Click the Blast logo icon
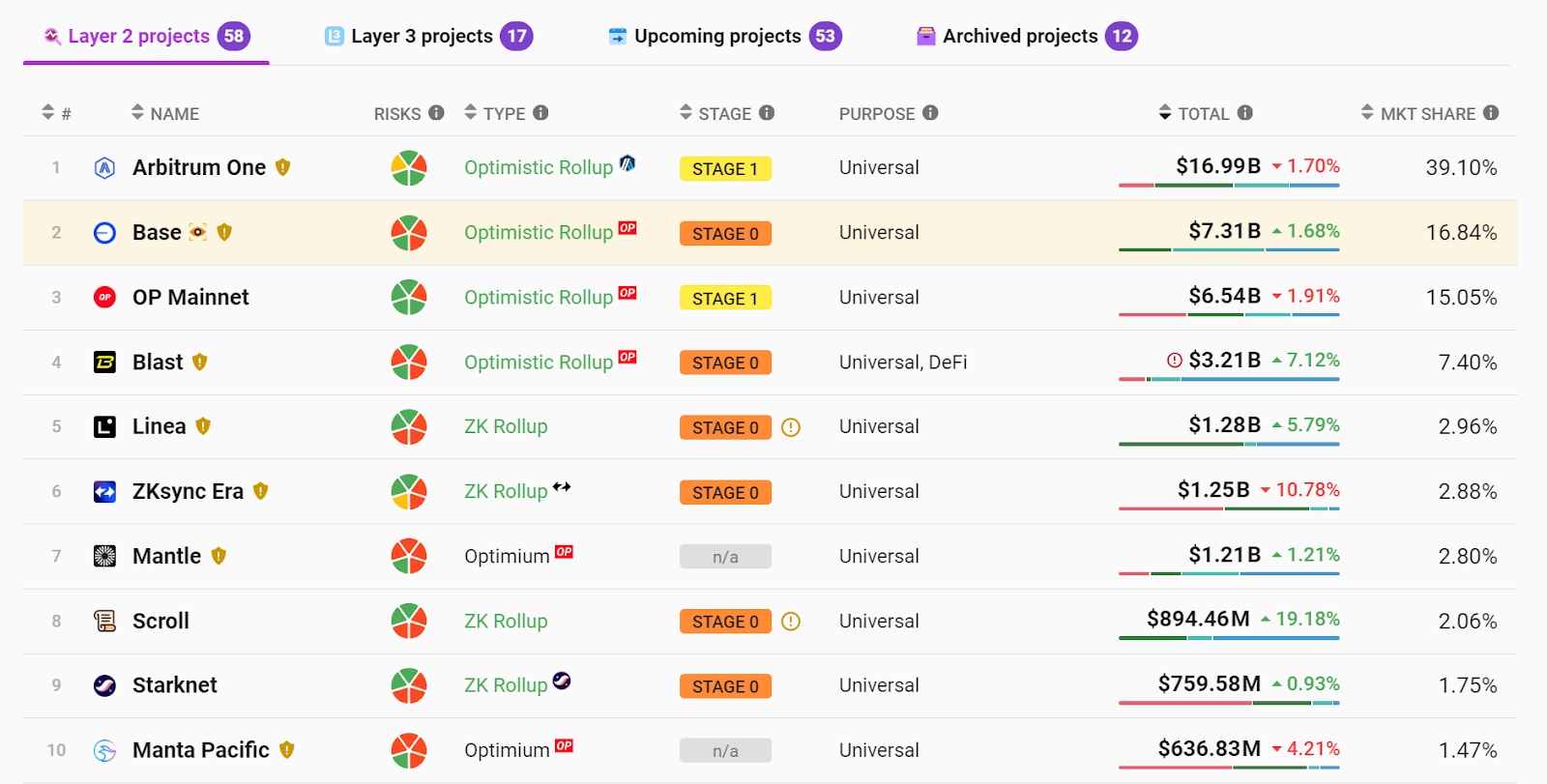Image resolution: width=1547 pixels, height=784 pixels. point(104,362)
